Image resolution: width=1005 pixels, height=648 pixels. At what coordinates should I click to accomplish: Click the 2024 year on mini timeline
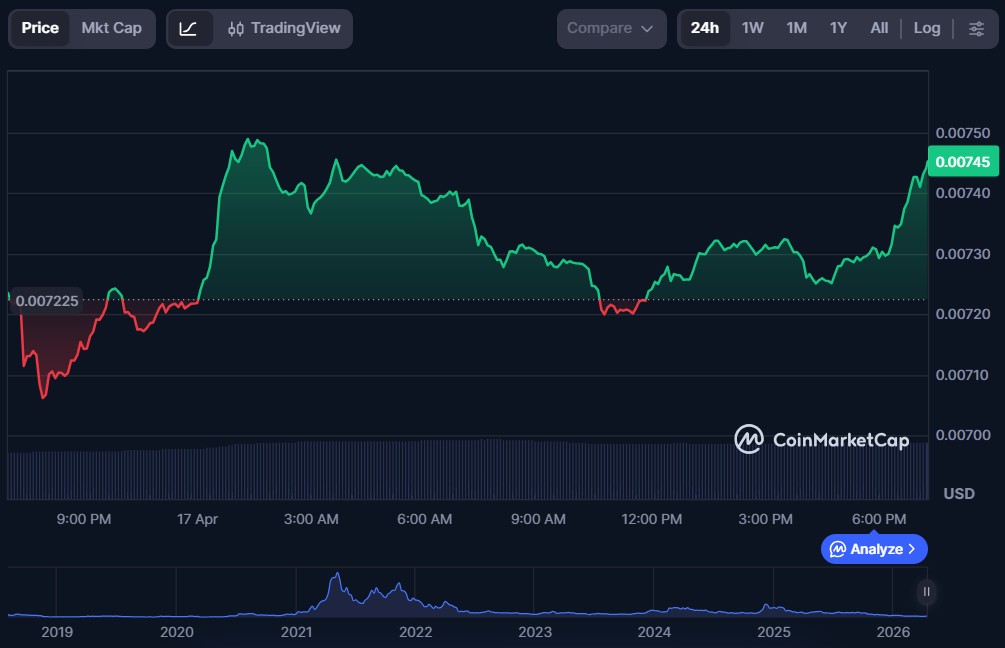point(654,632)
